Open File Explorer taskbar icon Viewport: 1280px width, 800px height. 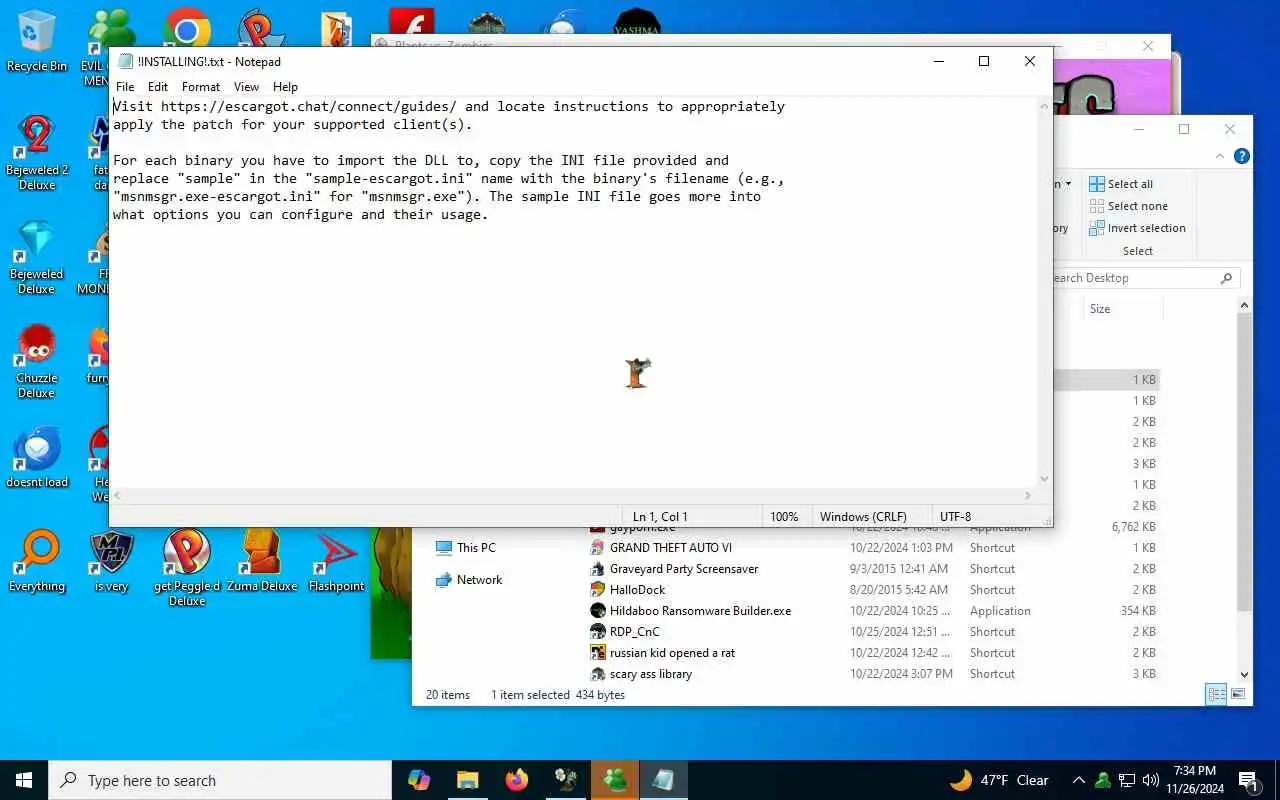pos(468,780)
